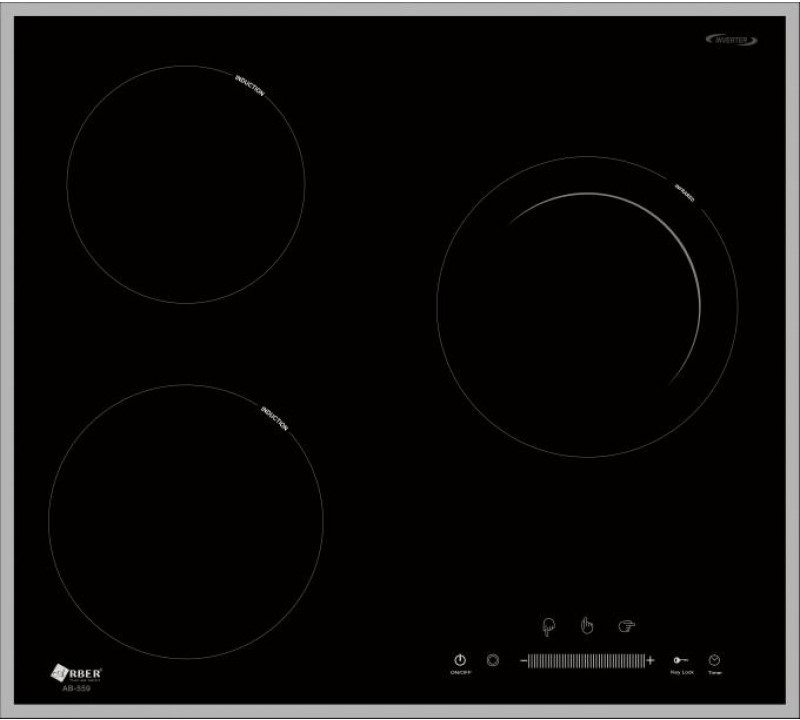Click the INFRARED label on right zone
Viewport: 800px width, 720px height.
[x=685, y=192]
